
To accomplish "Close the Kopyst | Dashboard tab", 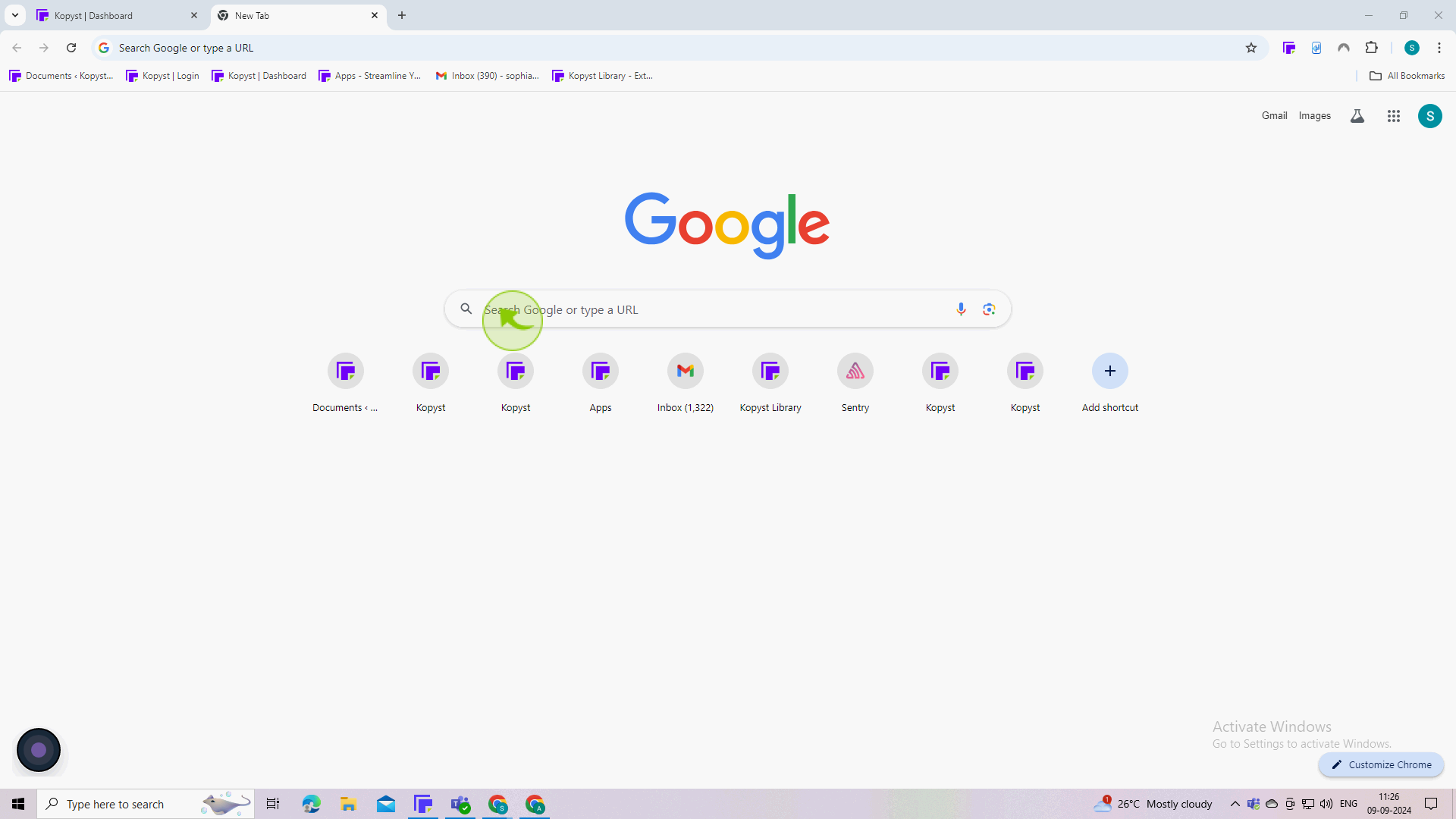I will pos(194,15).
